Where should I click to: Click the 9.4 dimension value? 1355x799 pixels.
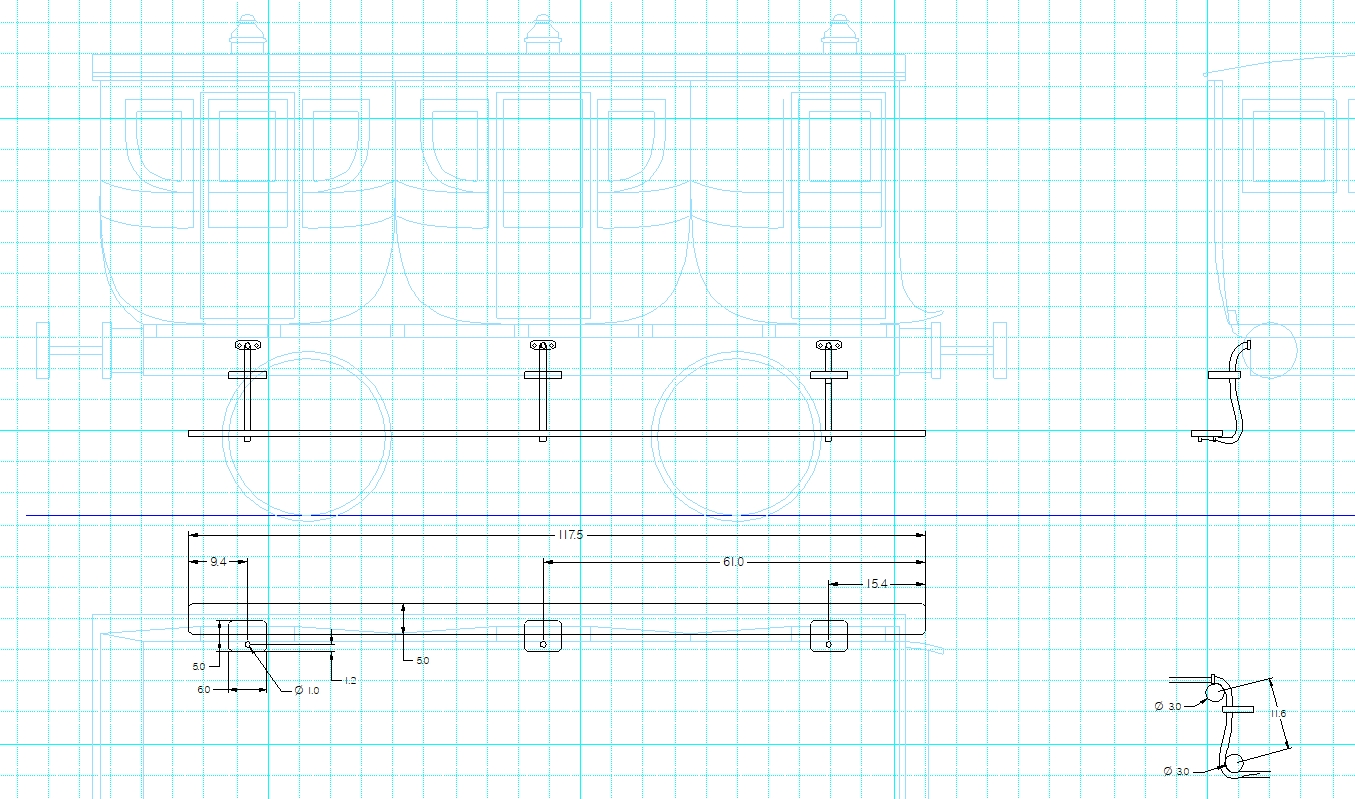[x=217, y=562]
